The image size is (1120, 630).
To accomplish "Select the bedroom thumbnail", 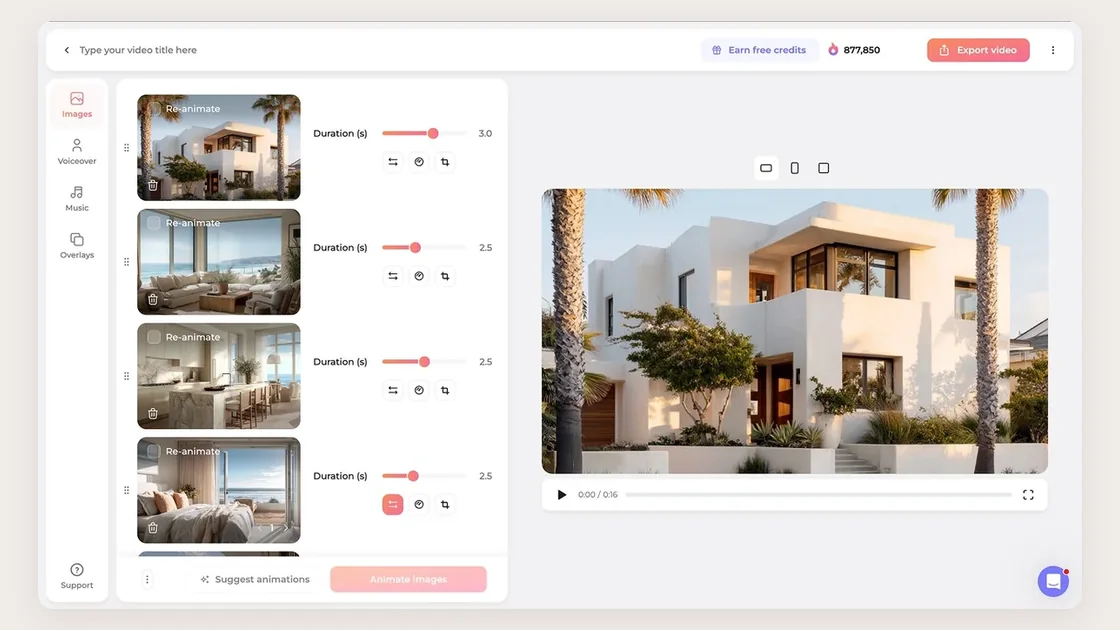I will [x=219, y=491].
